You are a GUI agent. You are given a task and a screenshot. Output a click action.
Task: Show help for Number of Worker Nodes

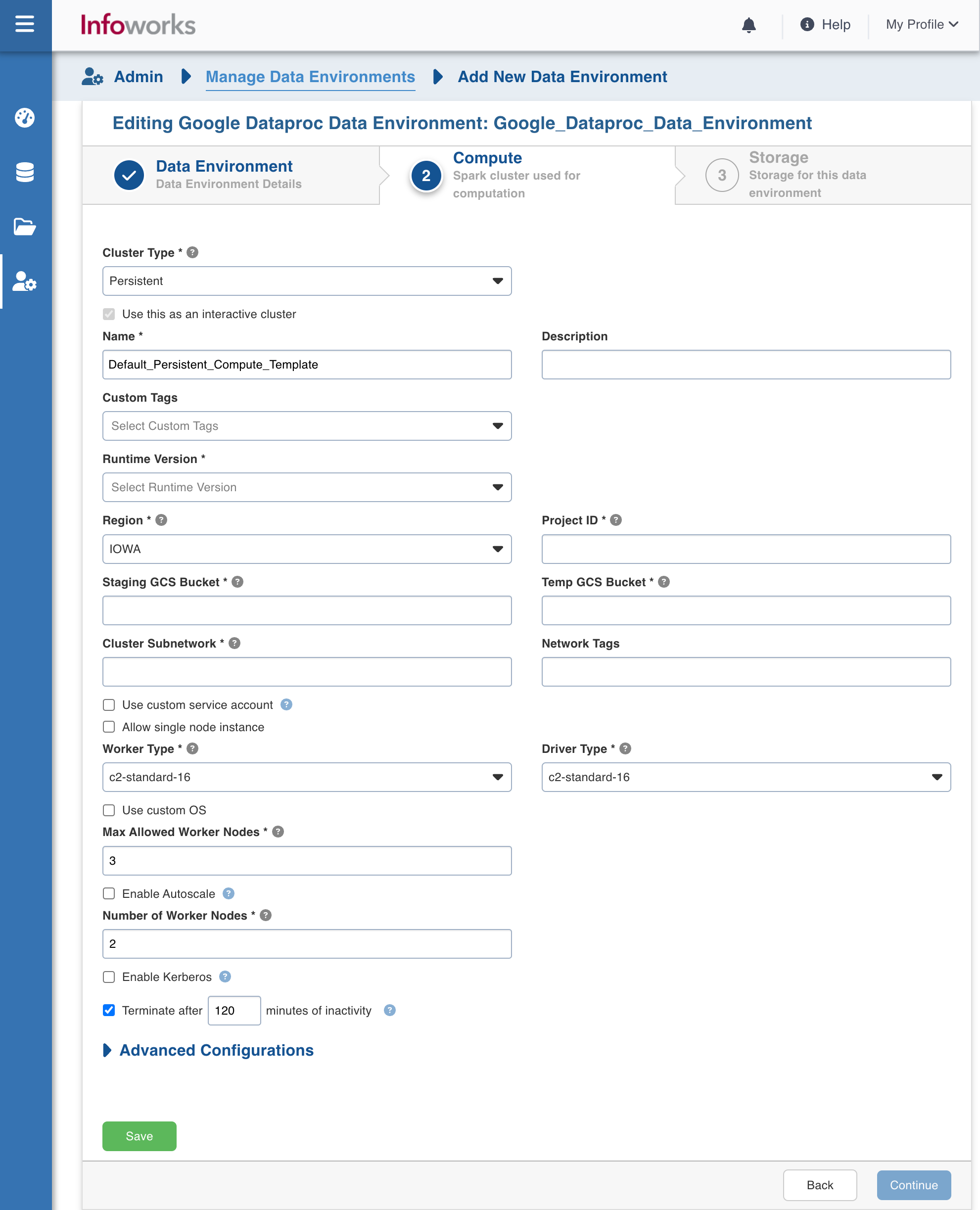click(266, 915)
